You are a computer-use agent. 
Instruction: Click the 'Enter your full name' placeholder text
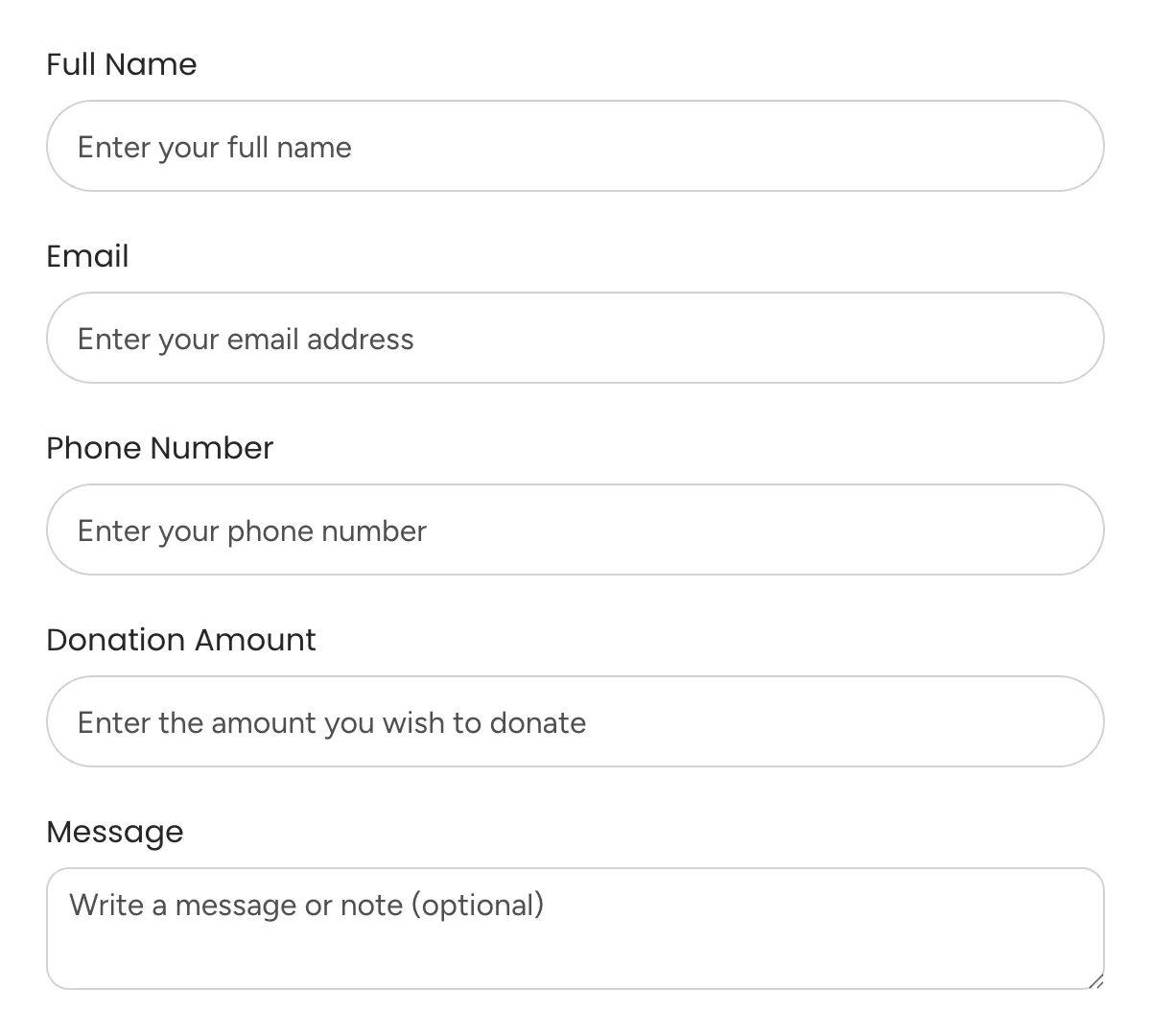(213, 147)
